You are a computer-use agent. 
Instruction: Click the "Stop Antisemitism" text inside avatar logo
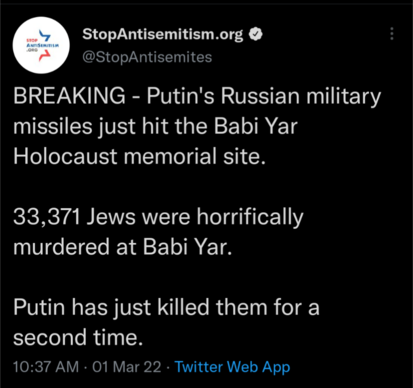point(42,45)
